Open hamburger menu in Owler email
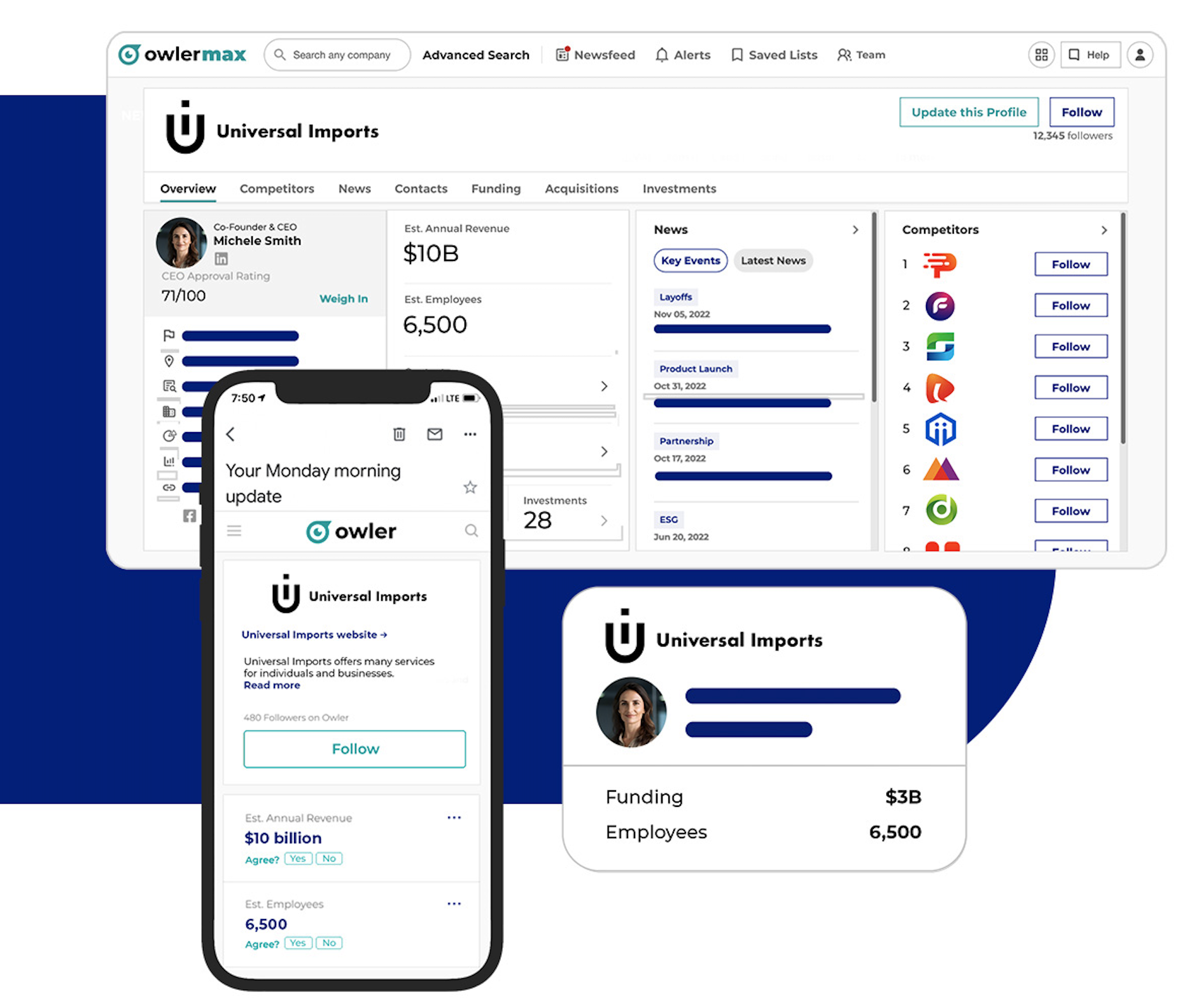 (x=234, y=531)
